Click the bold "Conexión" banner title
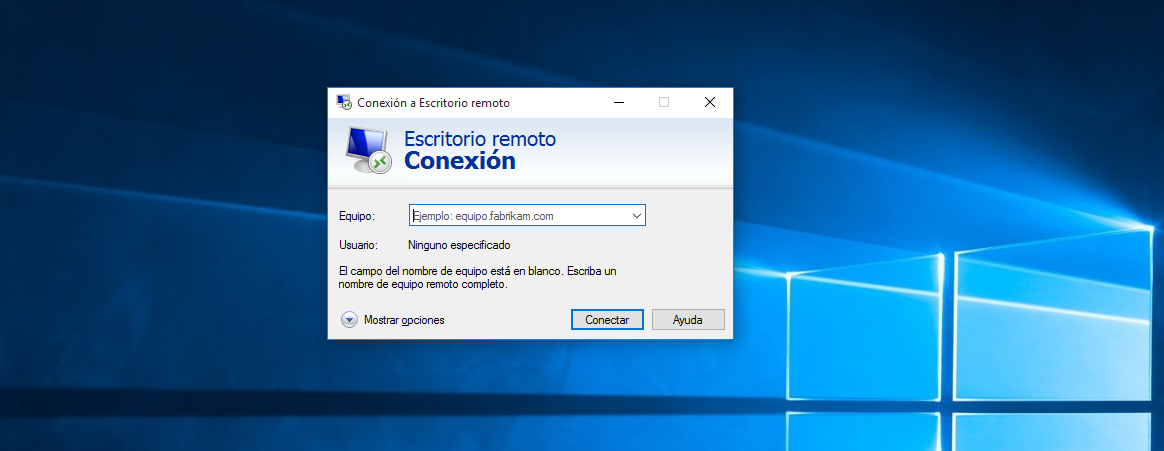 coord(459,161)
